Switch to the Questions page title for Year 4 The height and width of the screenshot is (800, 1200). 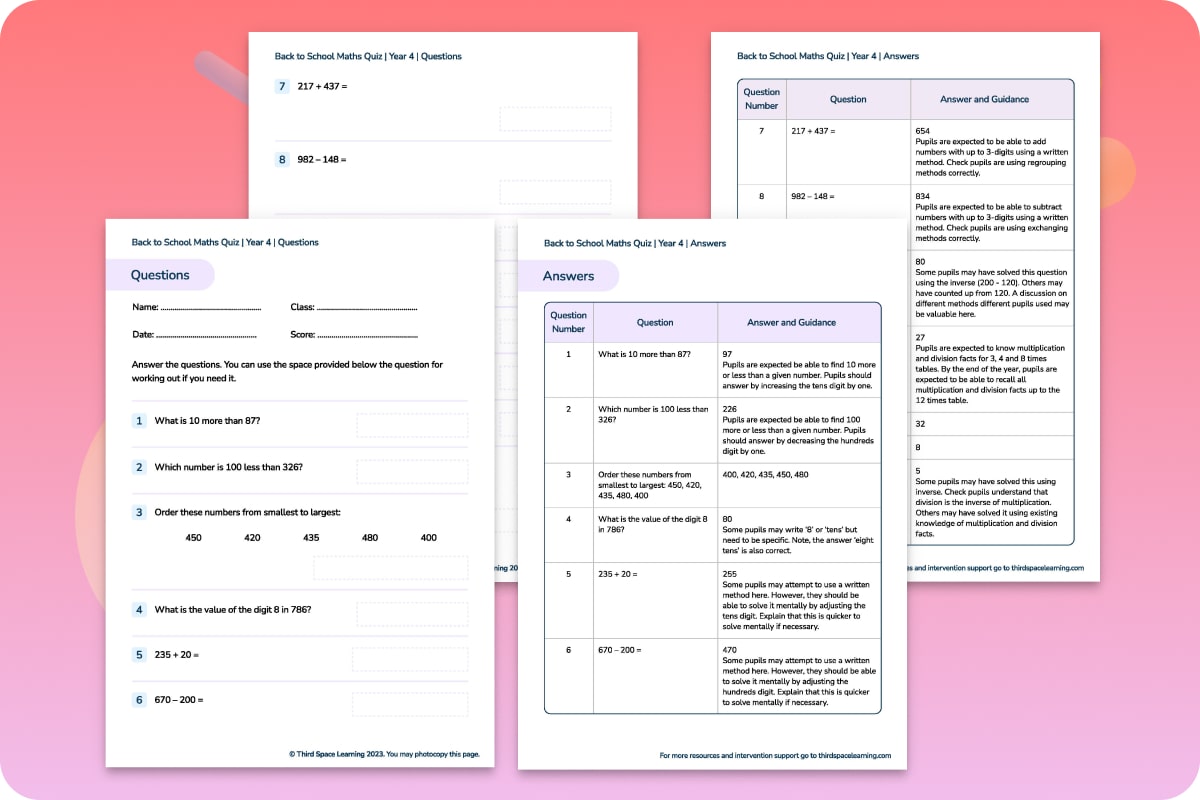pos(224,242)
